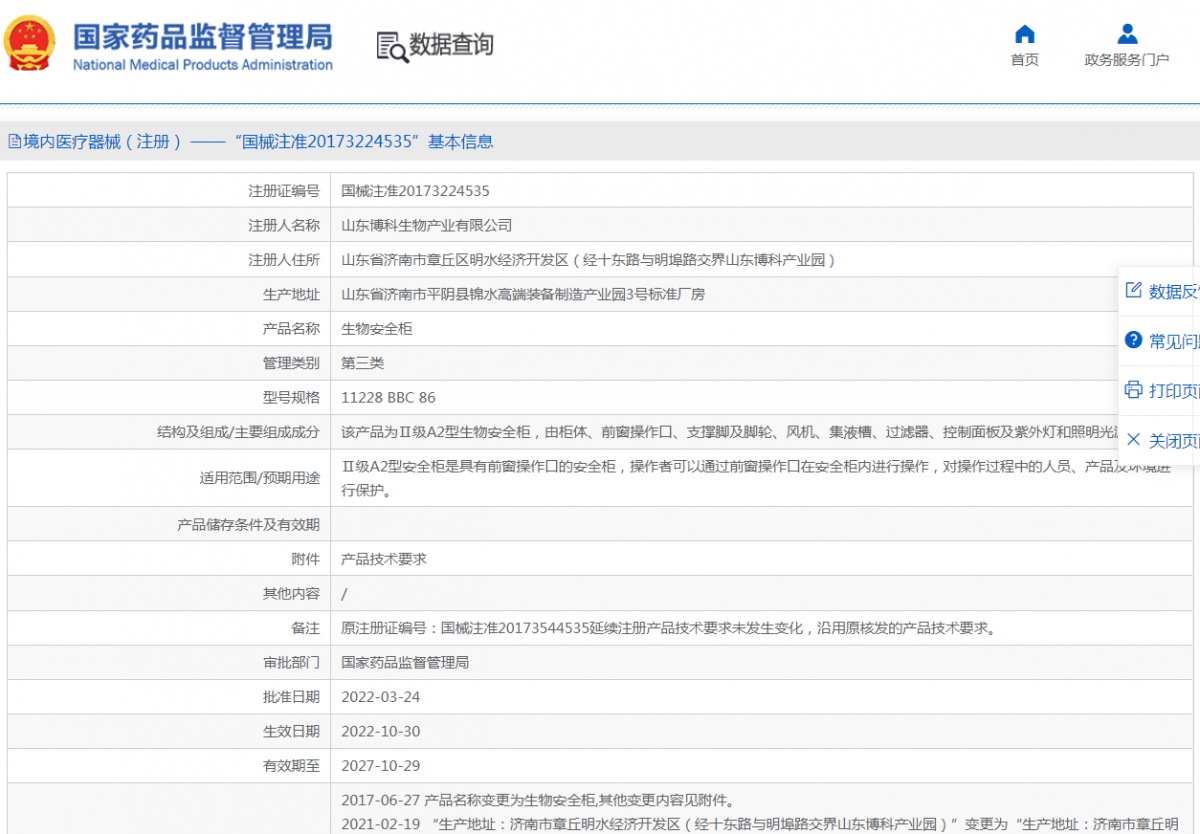Select the 首页 text label
The height and width of the screenshot is (834, 1200).
pyautogui.click(x=1024, y=60)
